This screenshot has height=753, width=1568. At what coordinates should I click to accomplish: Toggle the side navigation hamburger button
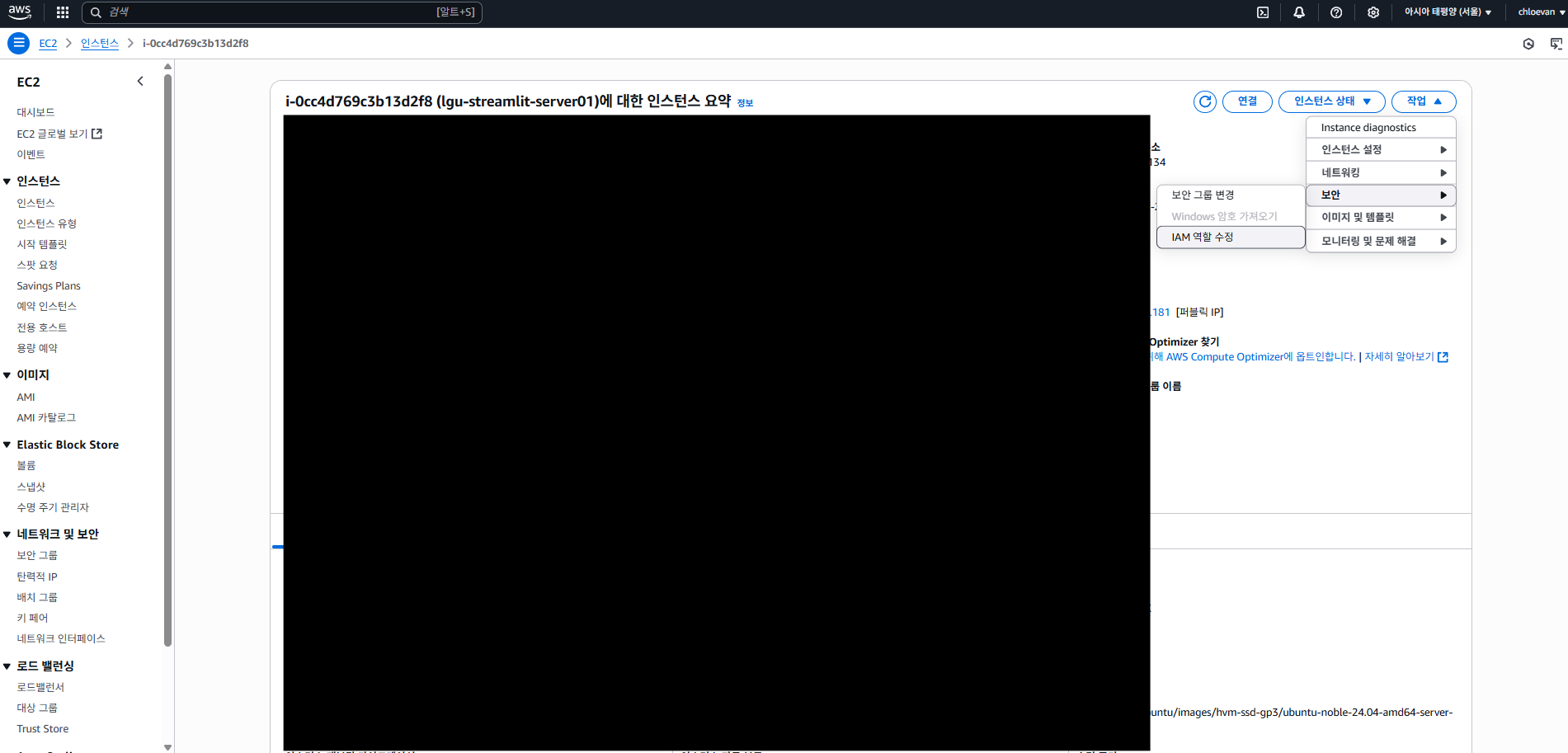(19, 43)
